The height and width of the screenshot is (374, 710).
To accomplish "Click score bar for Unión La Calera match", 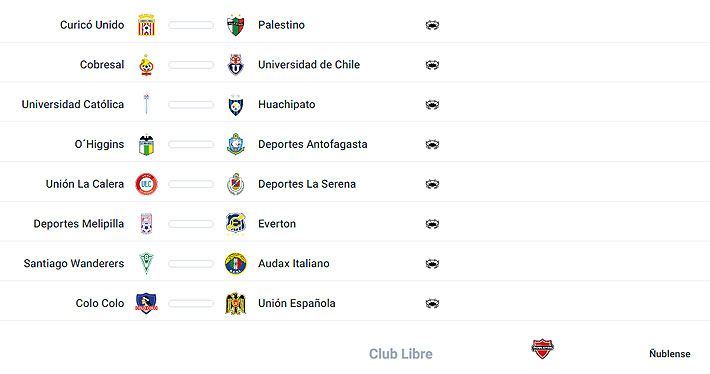I will tap(191, 184).
